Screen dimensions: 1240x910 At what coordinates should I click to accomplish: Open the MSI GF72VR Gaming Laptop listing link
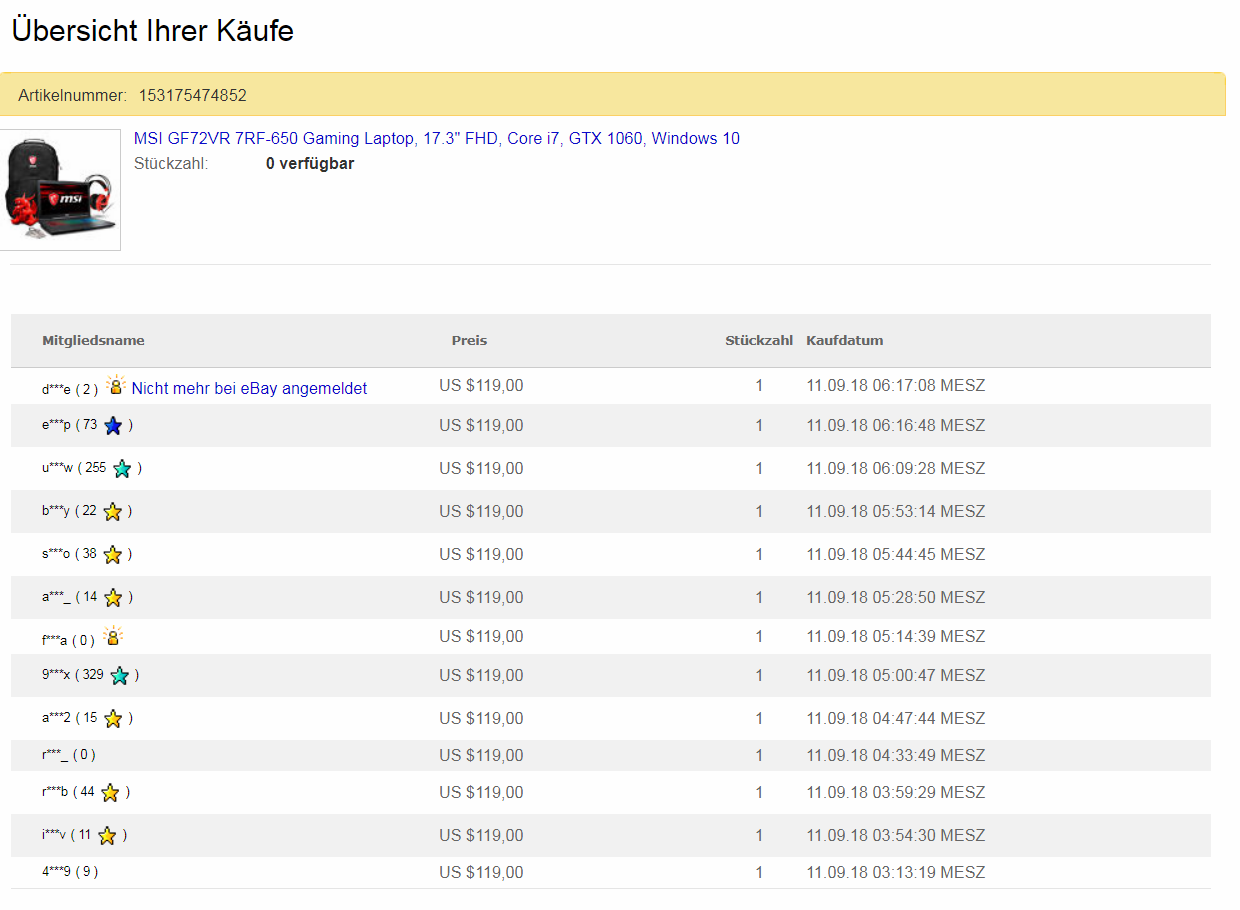coord(436,138)
